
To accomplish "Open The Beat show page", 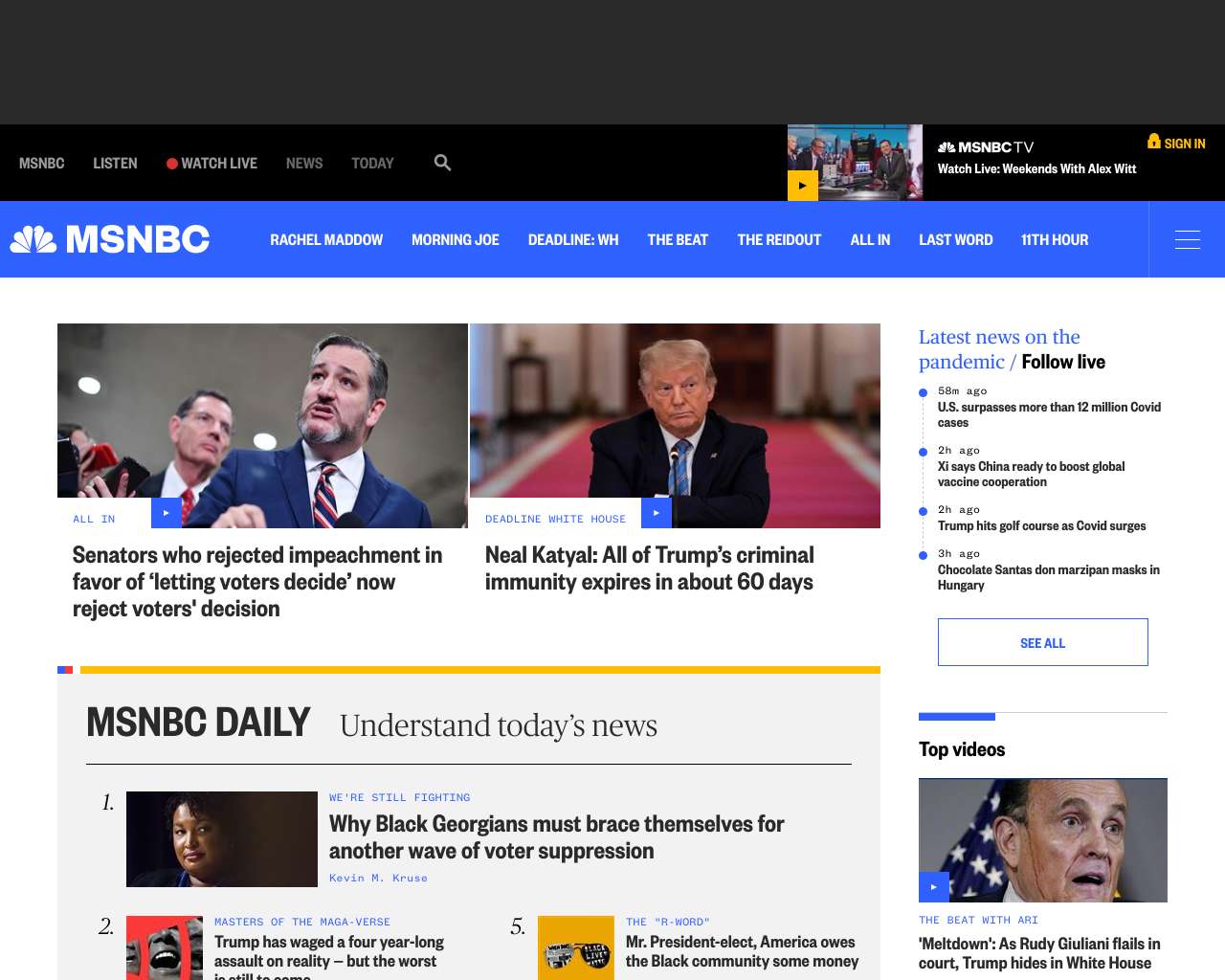I will tap(678, 240).
